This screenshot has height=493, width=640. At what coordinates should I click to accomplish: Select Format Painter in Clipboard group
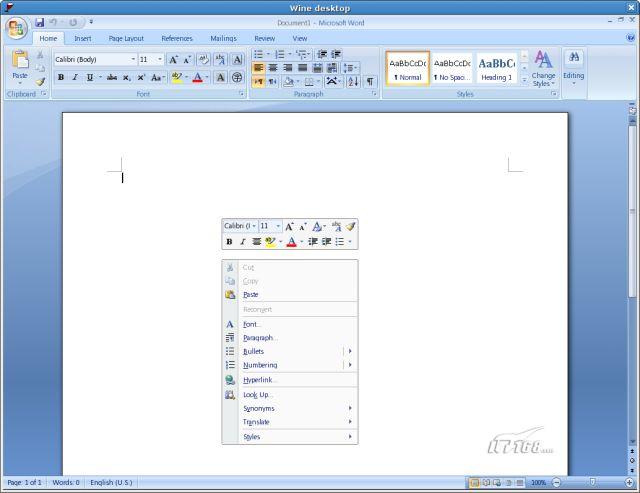[40, 82]
